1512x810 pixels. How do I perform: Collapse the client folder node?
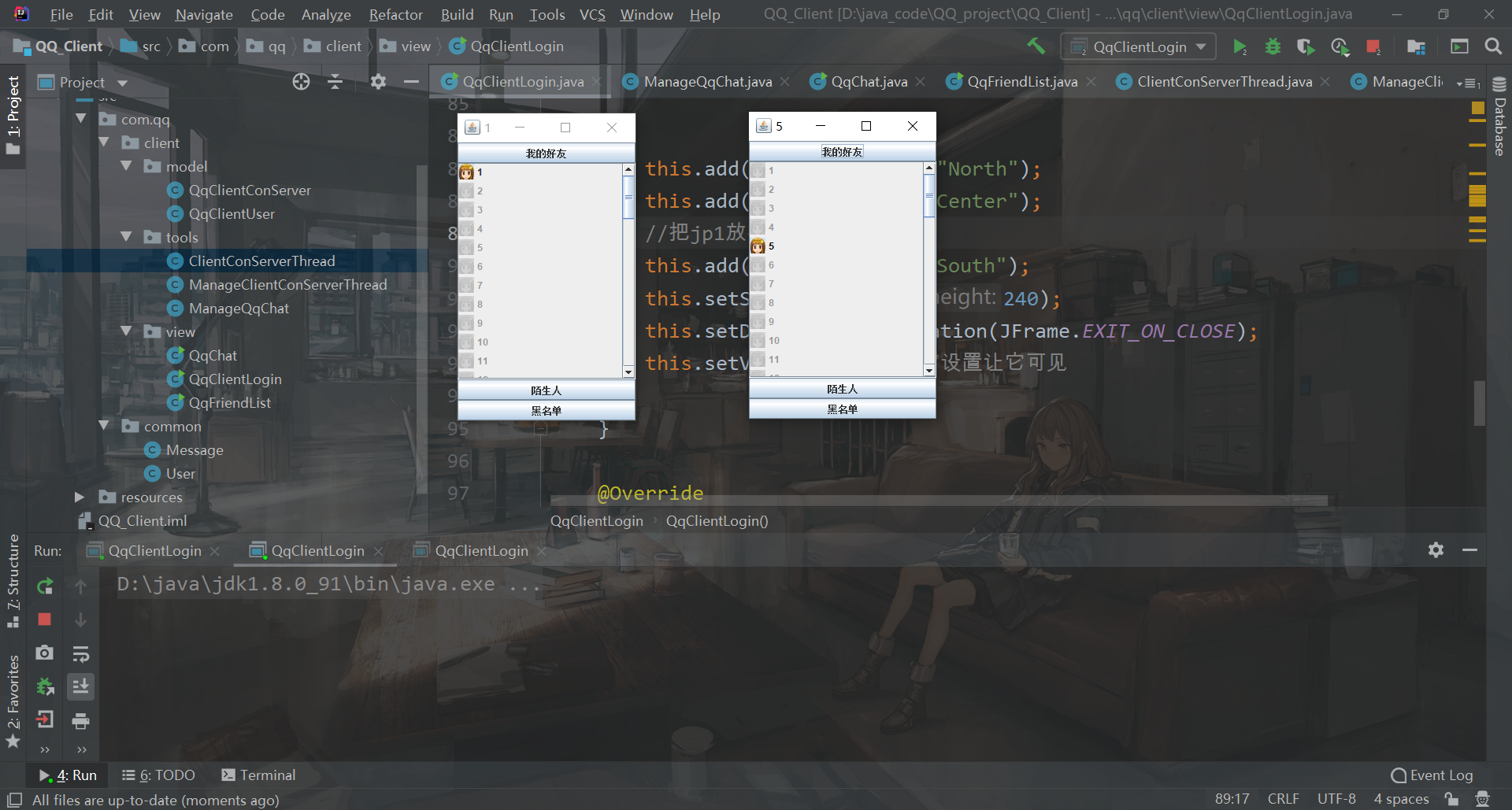(103, 142)
